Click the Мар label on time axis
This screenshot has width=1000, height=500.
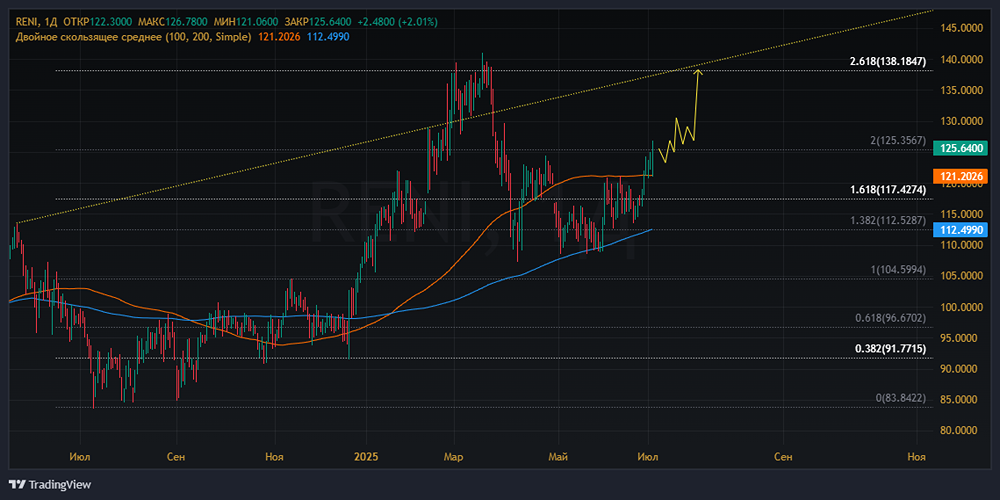[453, 457]
